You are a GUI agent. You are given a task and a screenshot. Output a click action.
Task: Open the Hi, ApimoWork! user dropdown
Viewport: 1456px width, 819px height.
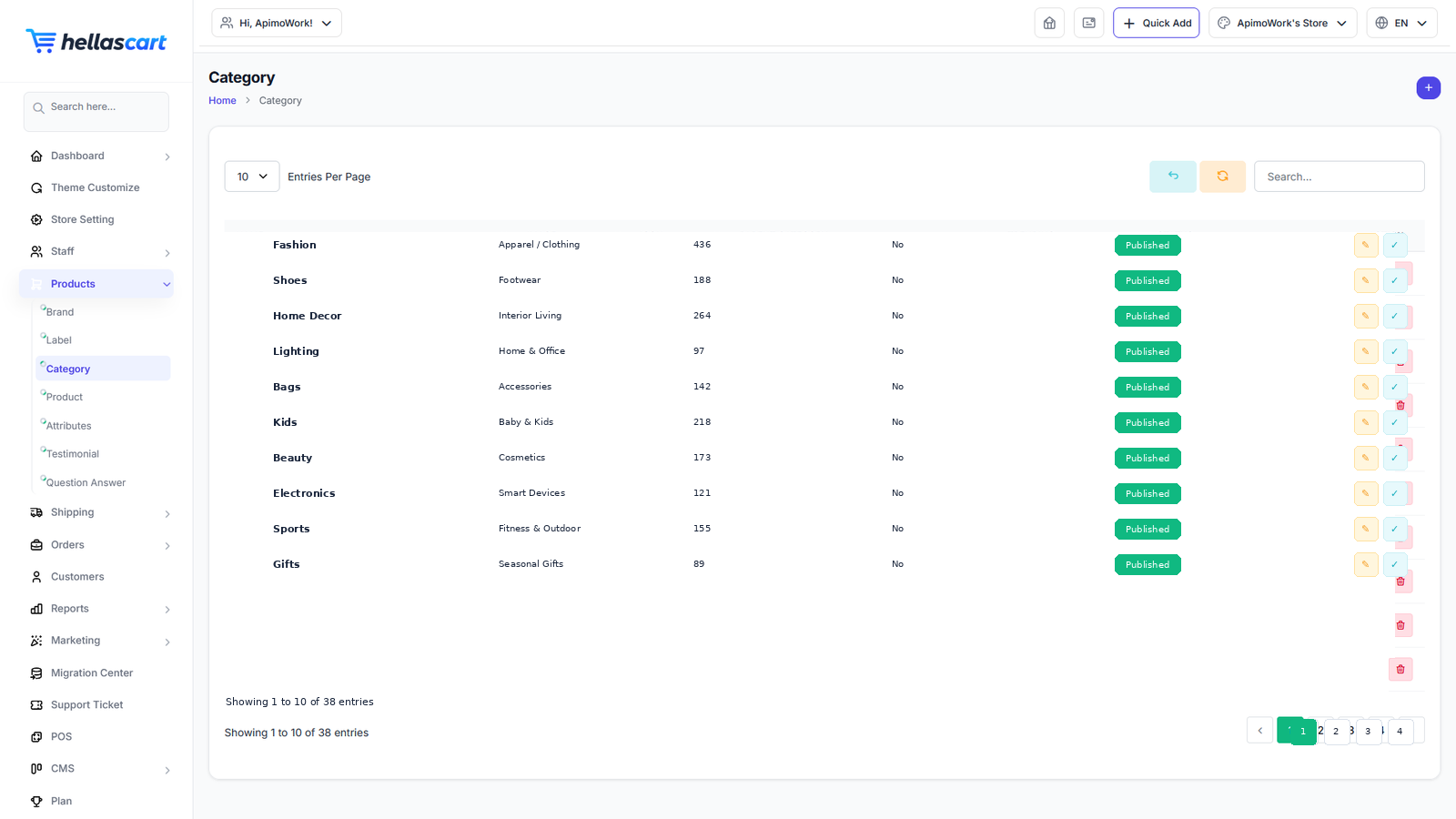pyautogui.click(x=277, y=23)
